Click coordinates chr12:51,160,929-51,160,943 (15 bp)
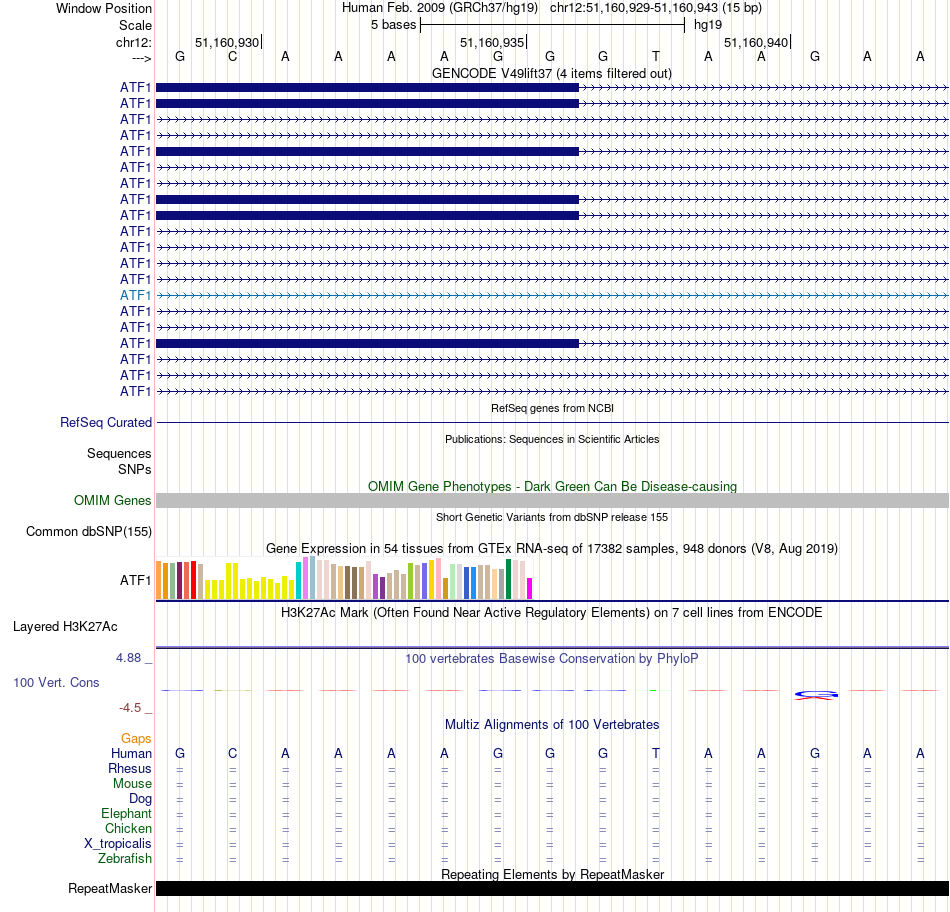Screen dimensions: 950x912 656,8
